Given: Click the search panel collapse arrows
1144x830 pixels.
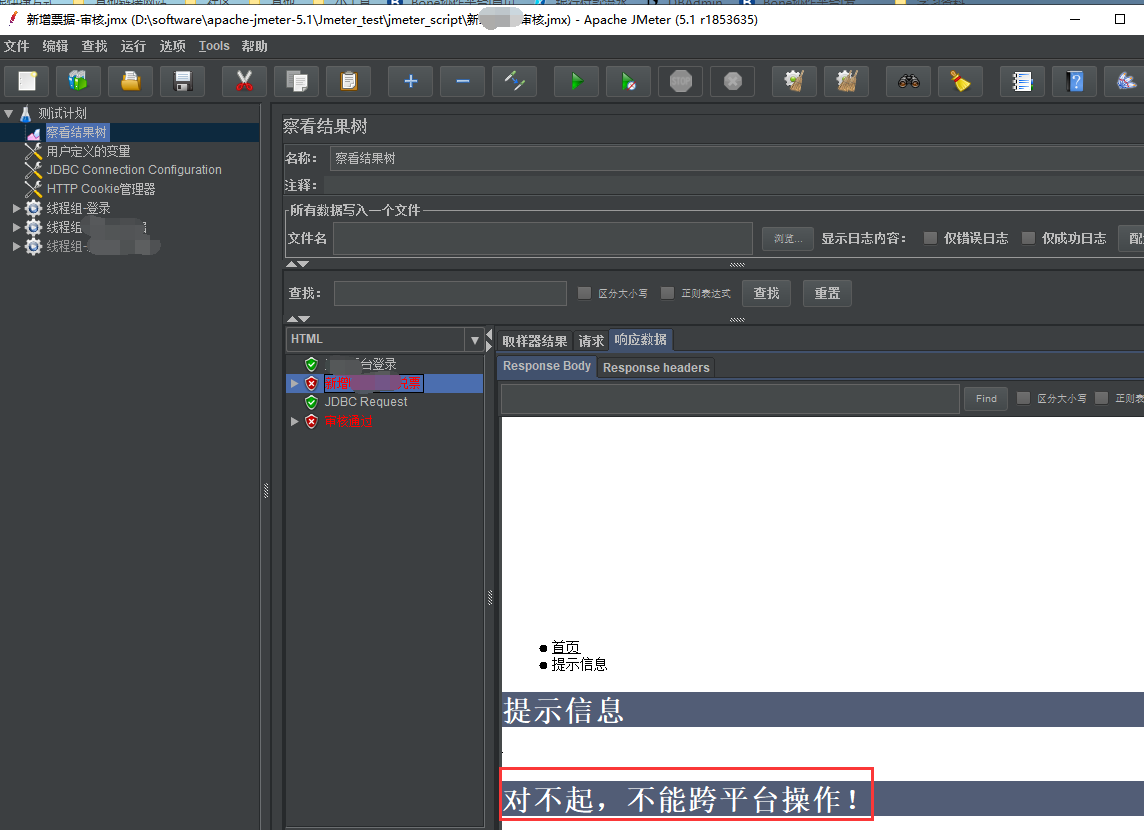Looking at the screenshot, I should coord(298,319).
